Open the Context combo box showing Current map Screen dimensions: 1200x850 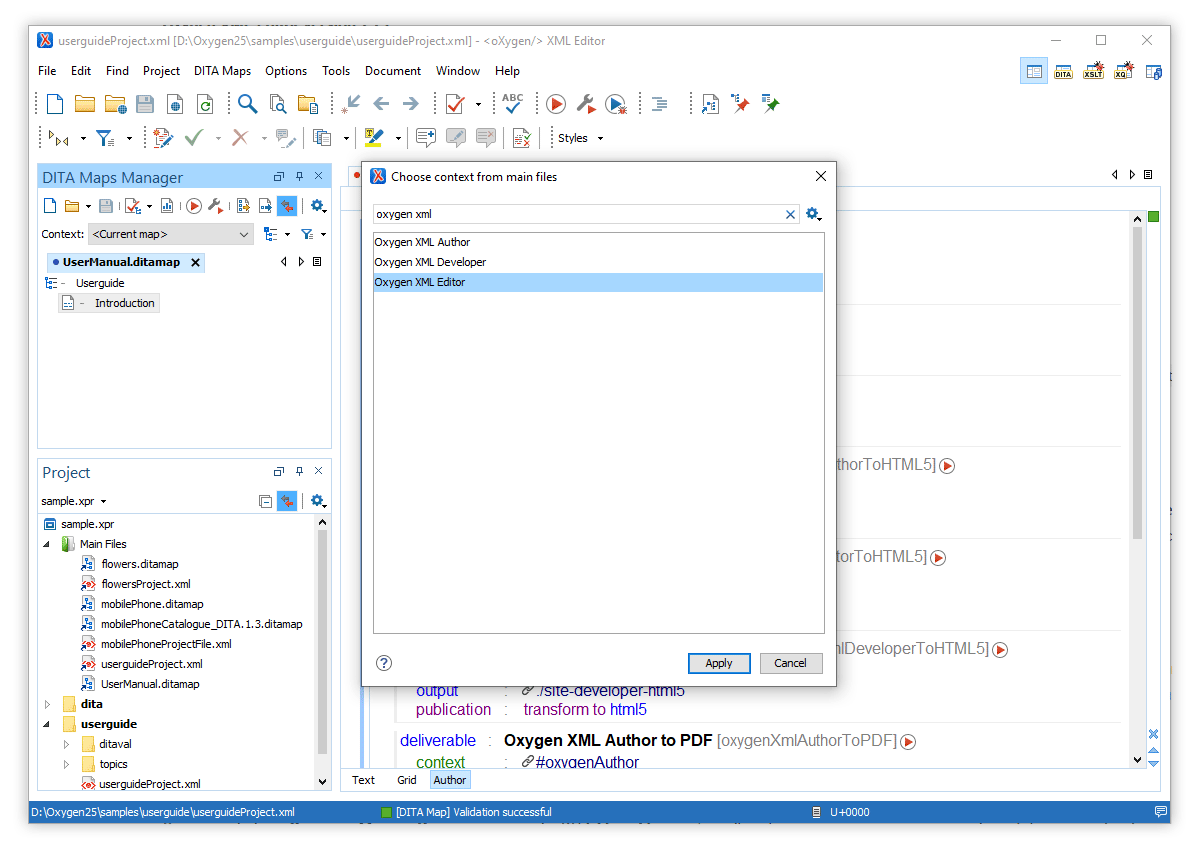pyautogui.click(x=171, y=234)
